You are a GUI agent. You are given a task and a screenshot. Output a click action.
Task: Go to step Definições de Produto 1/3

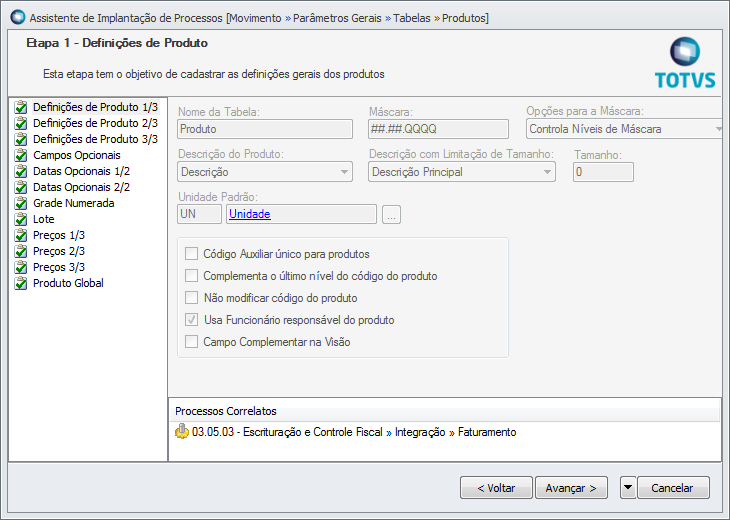tap(95, 107)
